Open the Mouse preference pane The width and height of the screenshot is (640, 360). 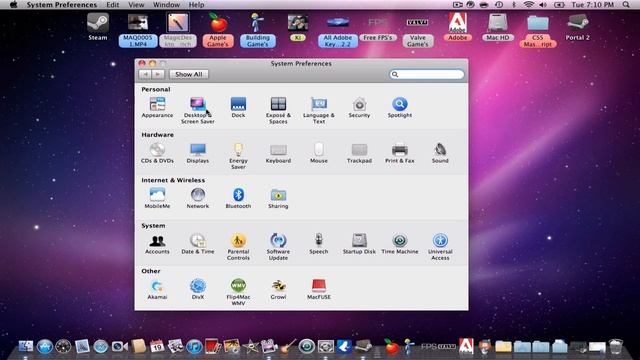(319, 153)
